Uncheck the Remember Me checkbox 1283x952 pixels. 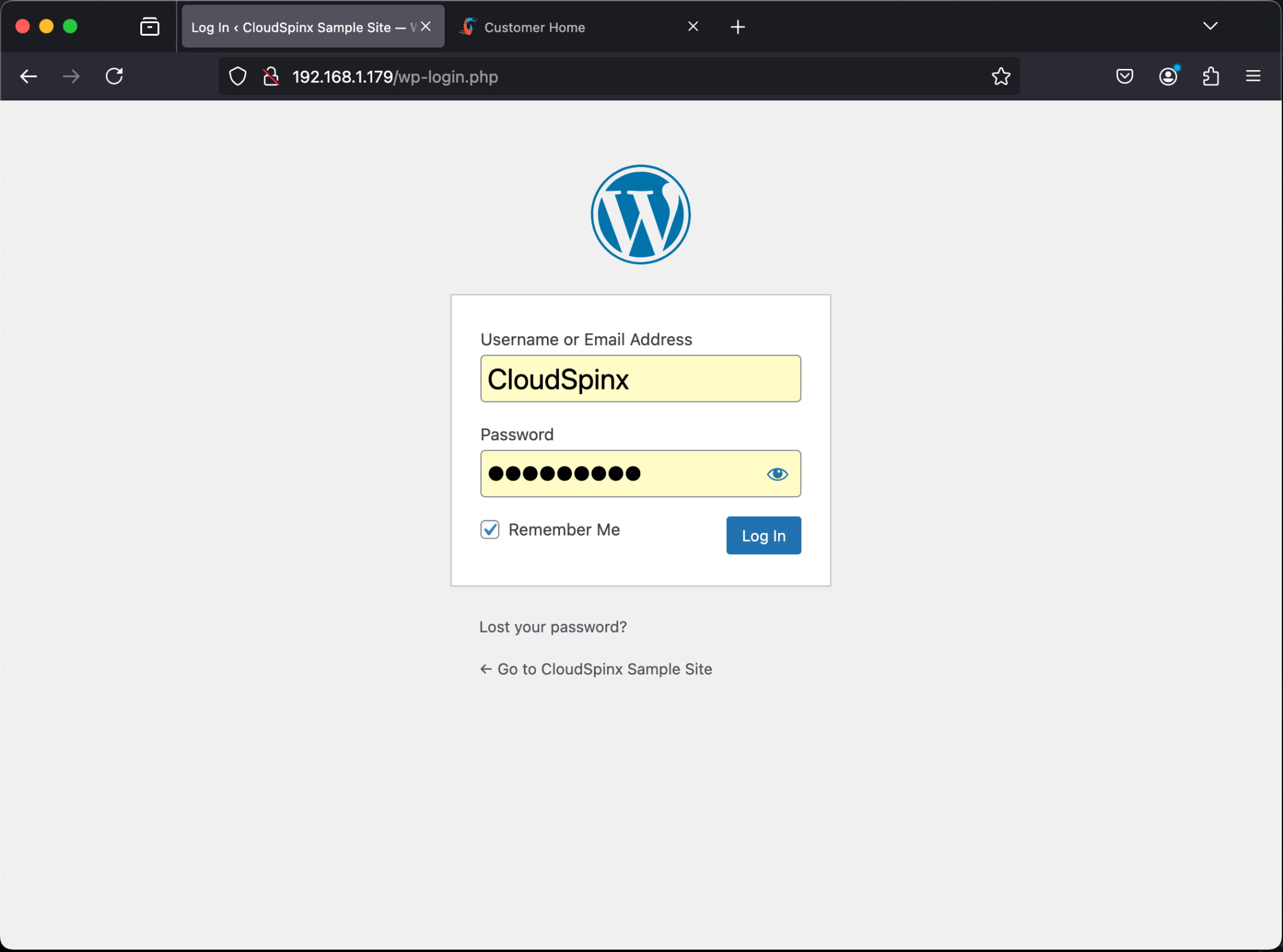tap(489, 529)
